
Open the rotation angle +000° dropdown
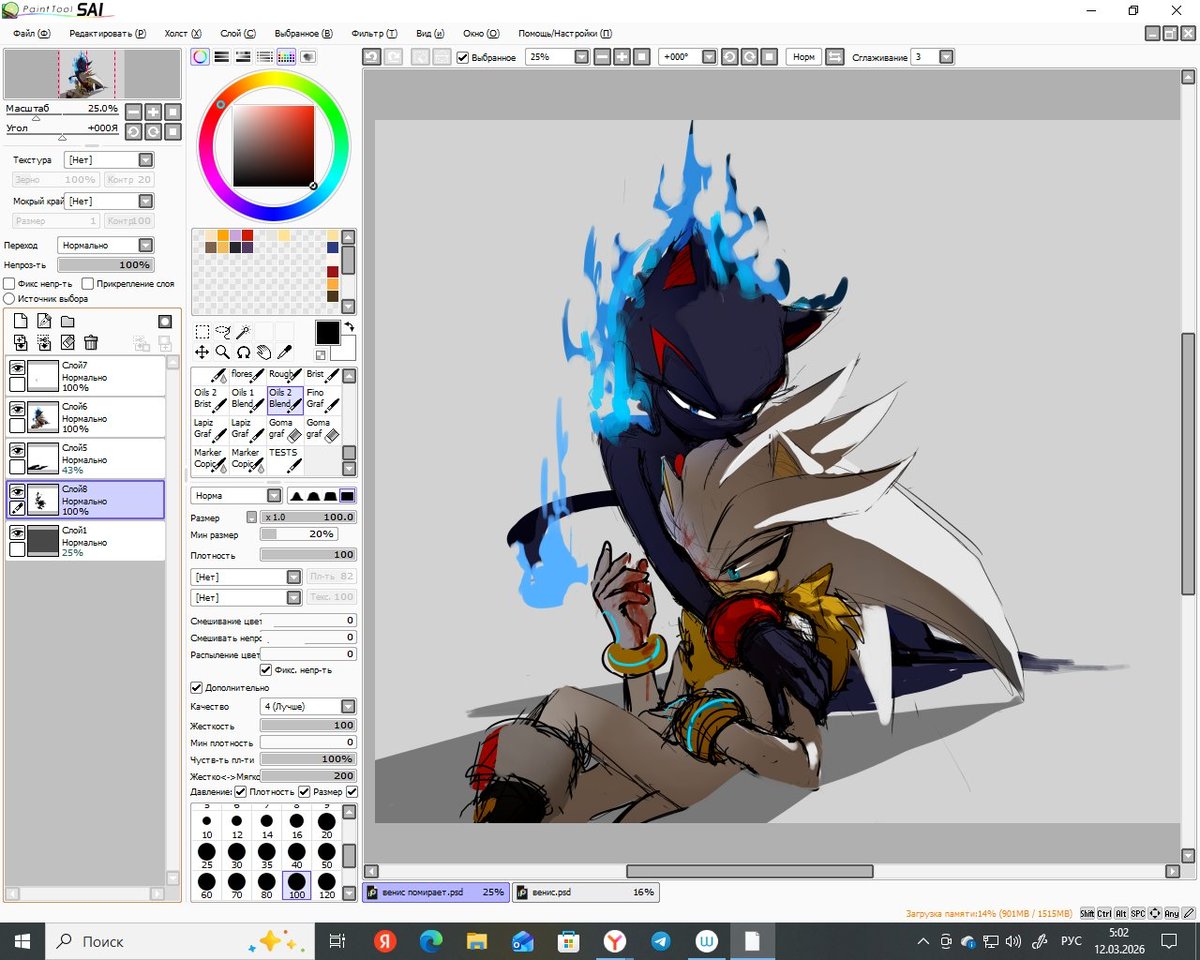pyautogui.click(x=687, y=57)
